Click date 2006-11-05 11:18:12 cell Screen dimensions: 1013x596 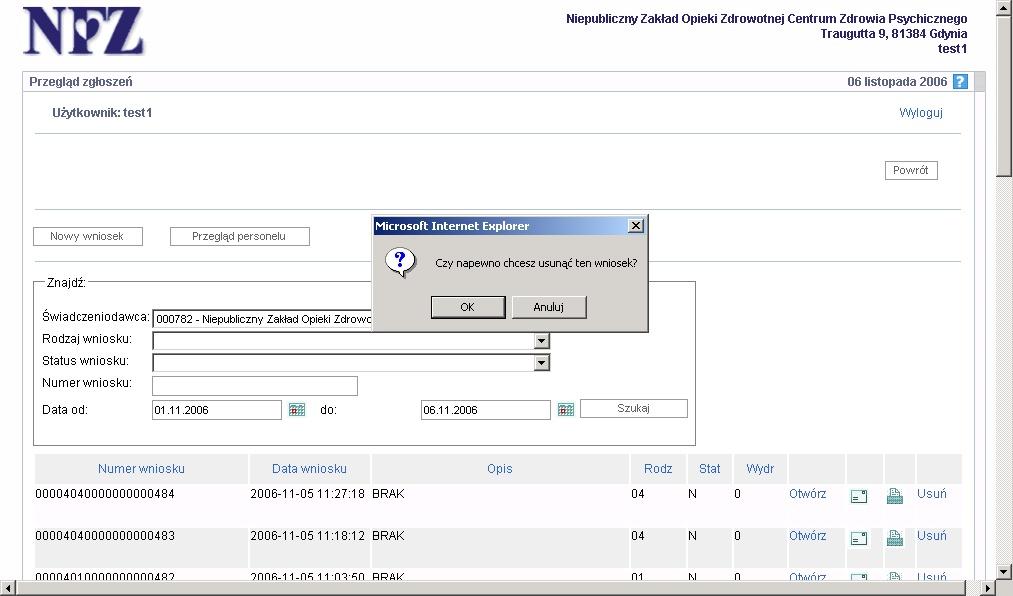point(308,536)
